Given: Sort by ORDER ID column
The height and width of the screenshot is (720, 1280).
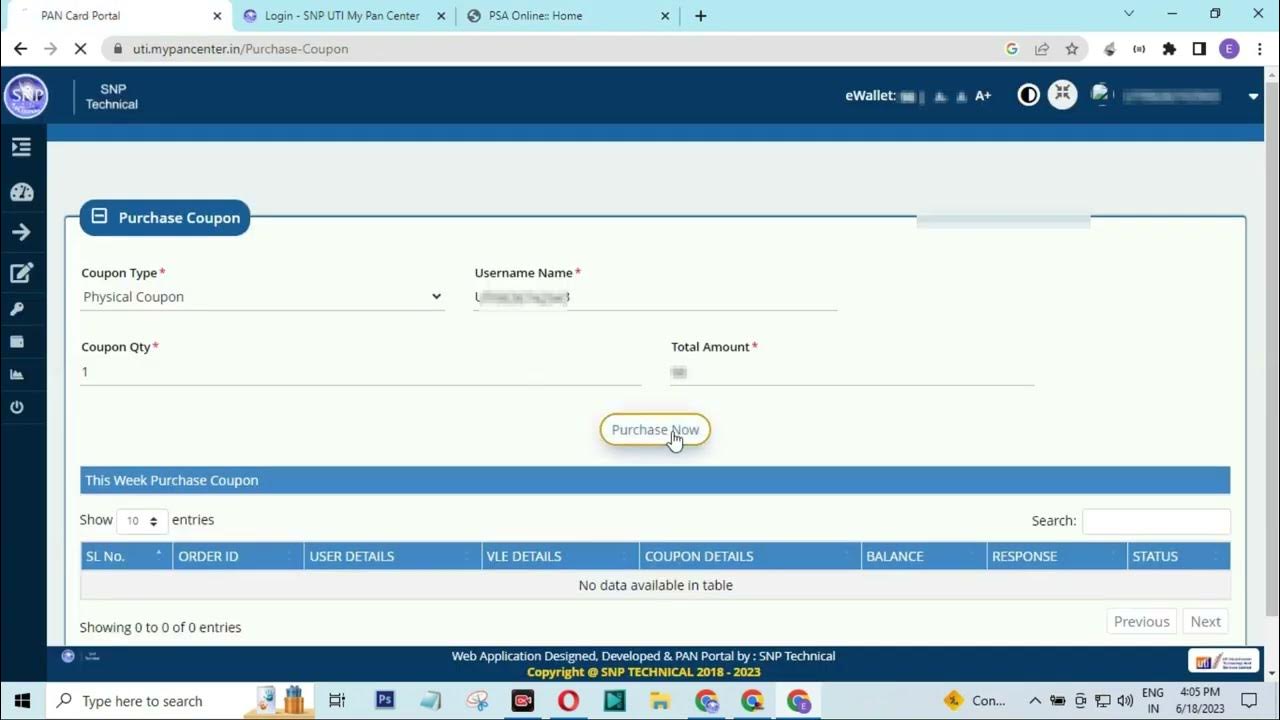Looking at the screenshot, I should (x=238, y=556).
